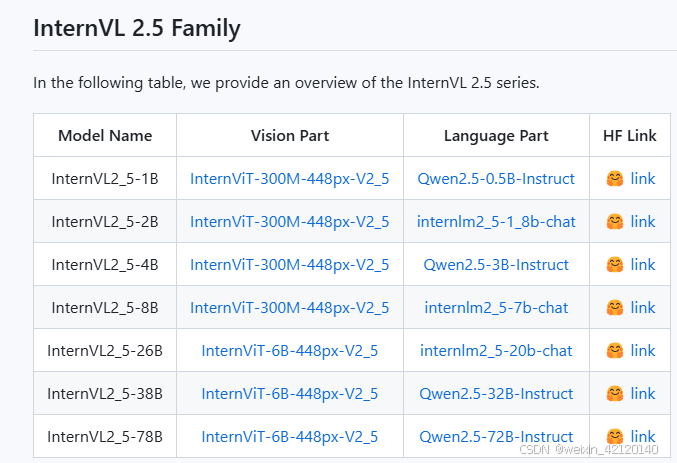The width and height of the screenshot is (677, 463).
Task: Open Qwen2.5-0.5B-Instruct language model link
Action: [x=496, y=179]
